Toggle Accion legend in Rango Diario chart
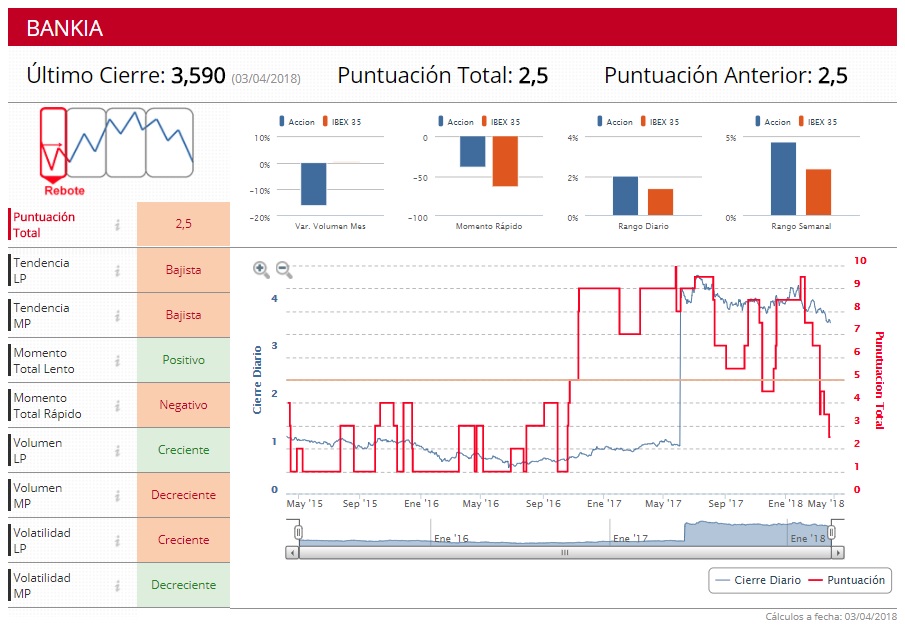905x629 pixels. [x=615, y=122]
